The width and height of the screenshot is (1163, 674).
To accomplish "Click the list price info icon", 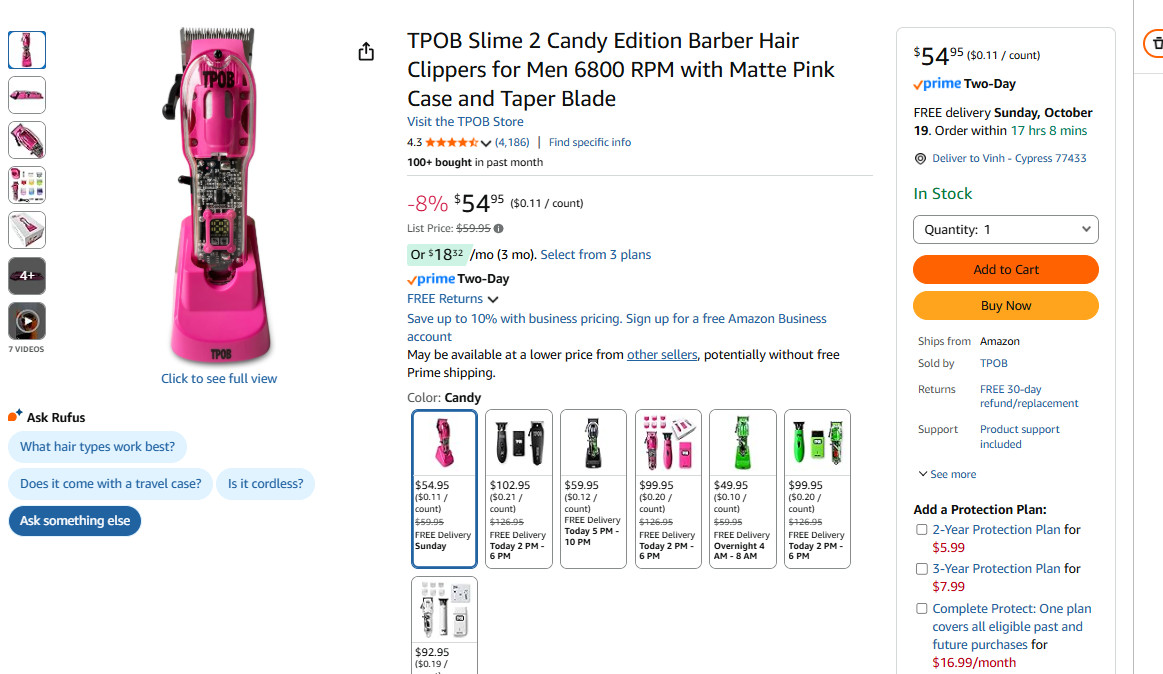I will (x=499, y=229).
